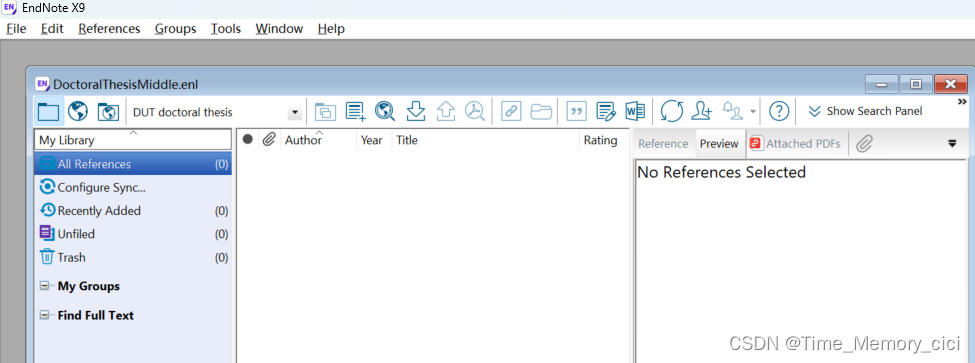Collapse the Find Full Text group set
Image resolution: width=975 pixels, height=363 pixels.
point(44,315)
